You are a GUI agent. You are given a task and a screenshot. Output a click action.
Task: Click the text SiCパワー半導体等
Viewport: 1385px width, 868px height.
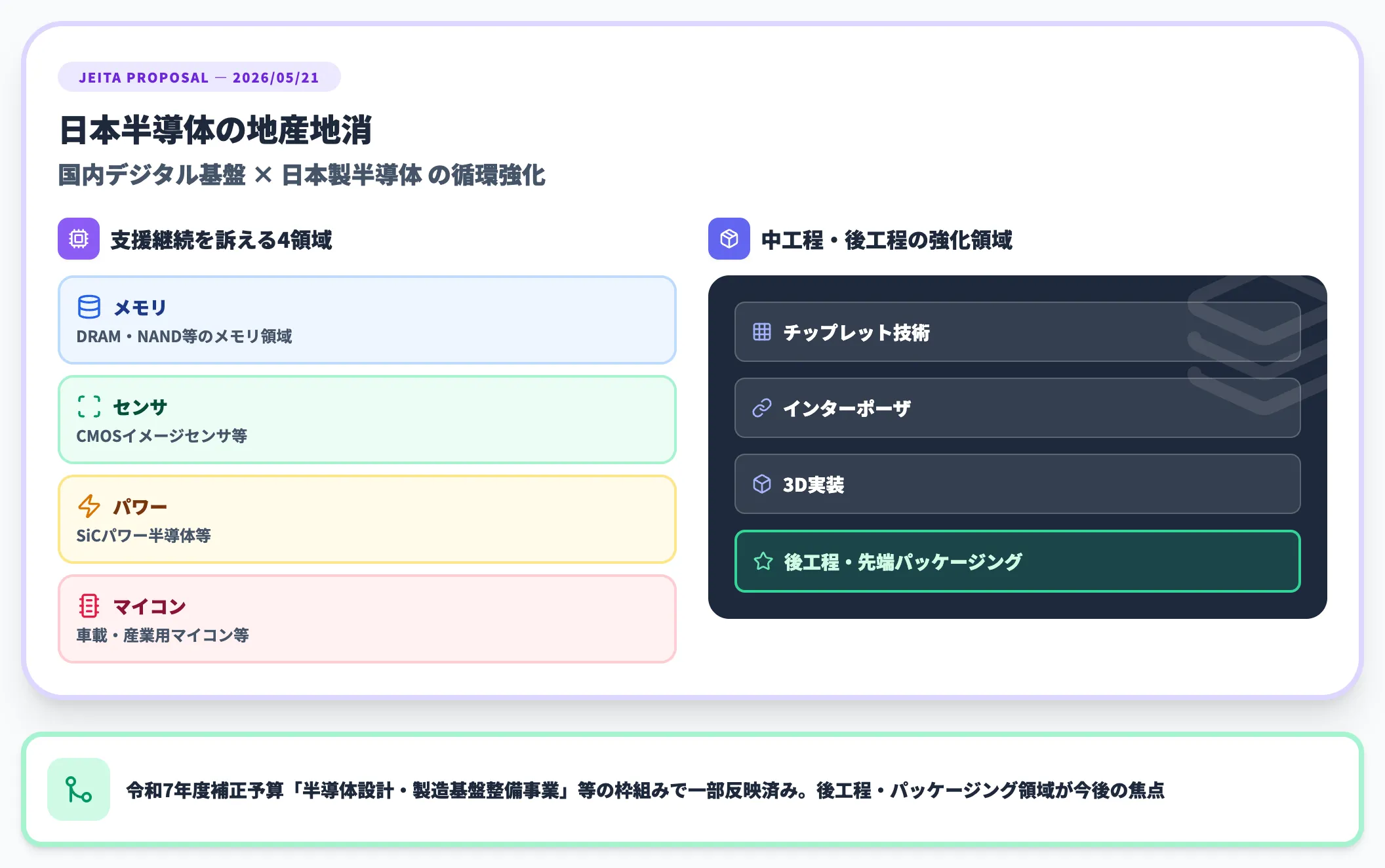pos(144,536)
